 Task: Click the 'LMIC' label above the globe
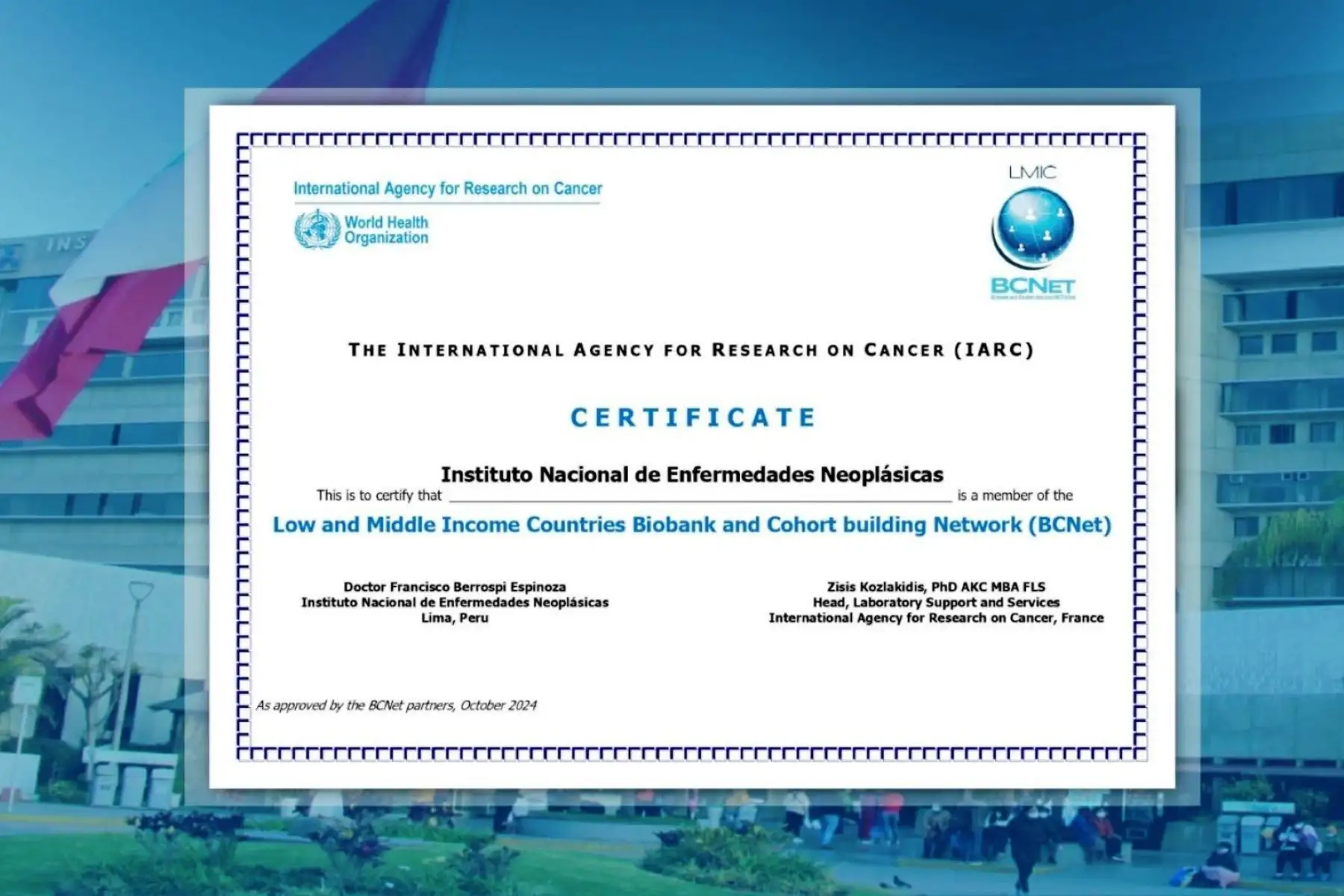coord(1033,172)
